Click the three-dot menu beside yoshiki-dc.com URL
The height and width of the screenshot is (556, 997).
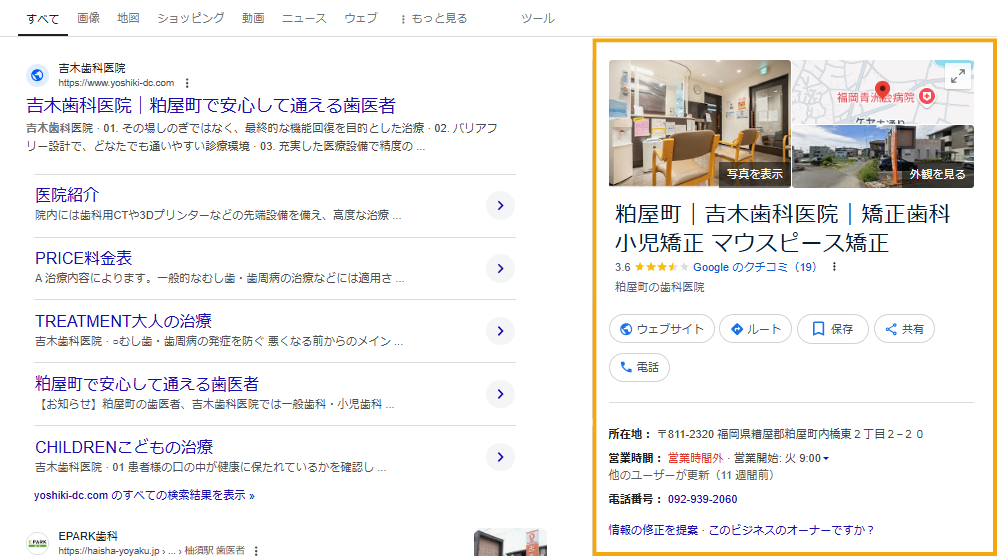coord(186,83)
